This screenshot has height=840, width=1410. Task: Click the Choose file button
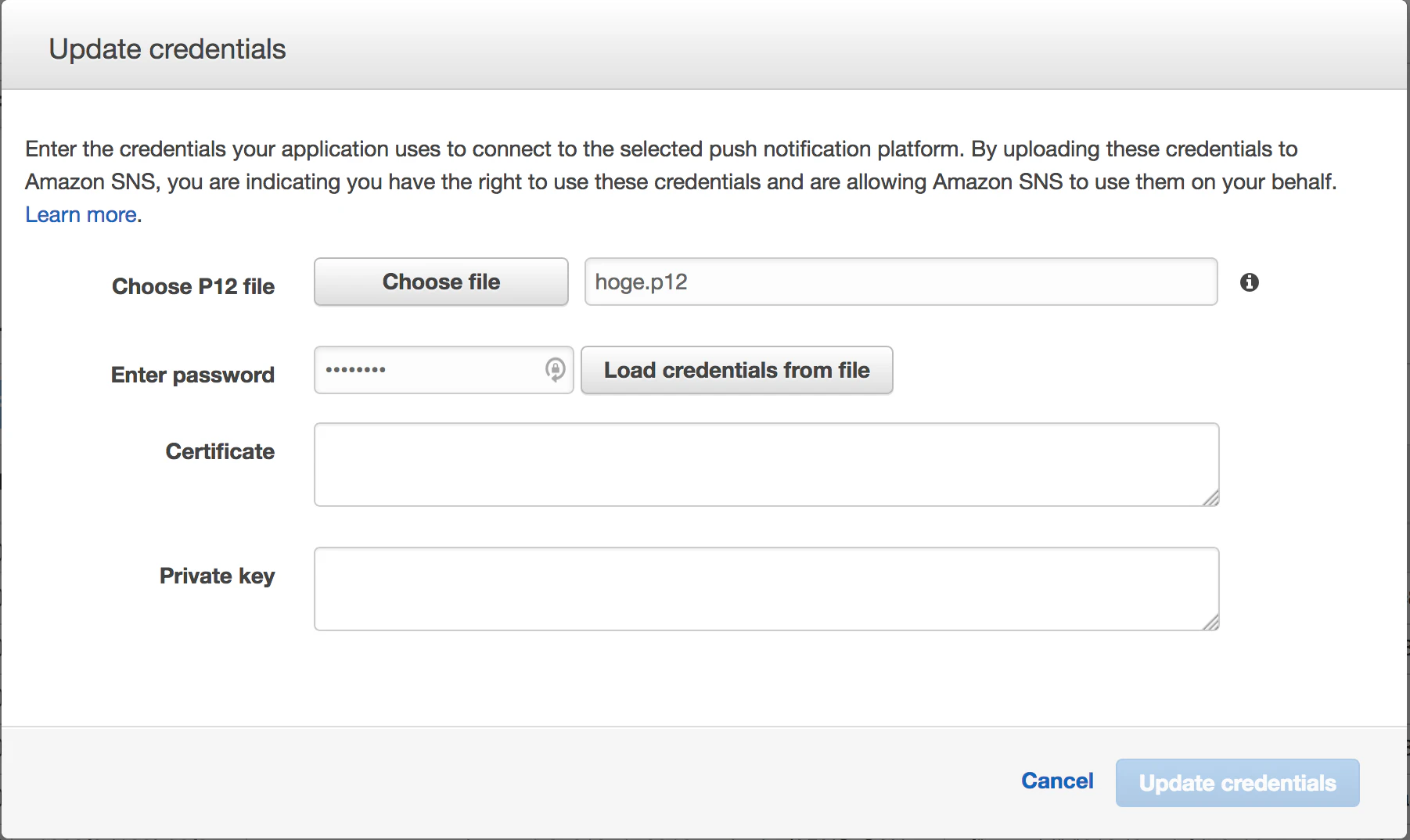441,282
